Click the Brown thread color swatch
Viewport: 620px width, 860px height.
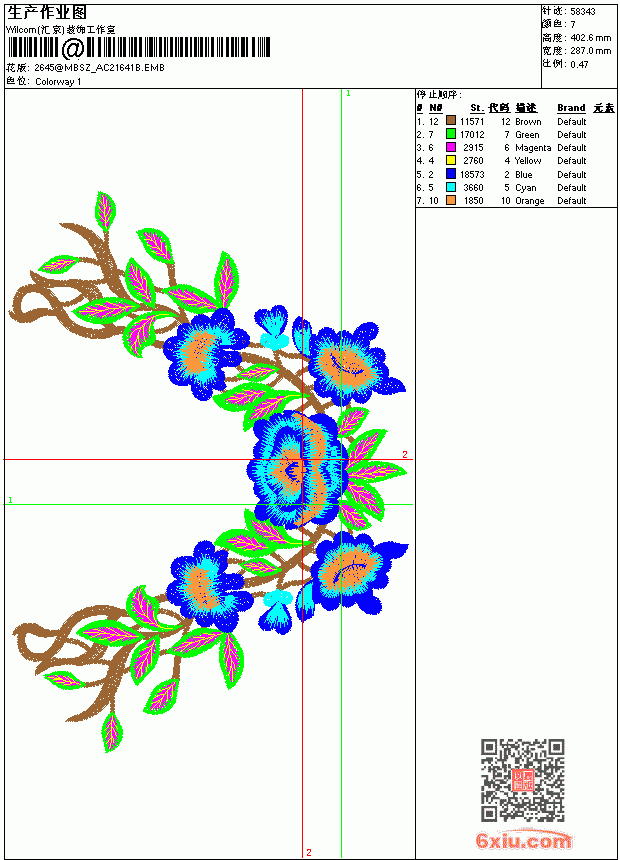click(451, 121)
